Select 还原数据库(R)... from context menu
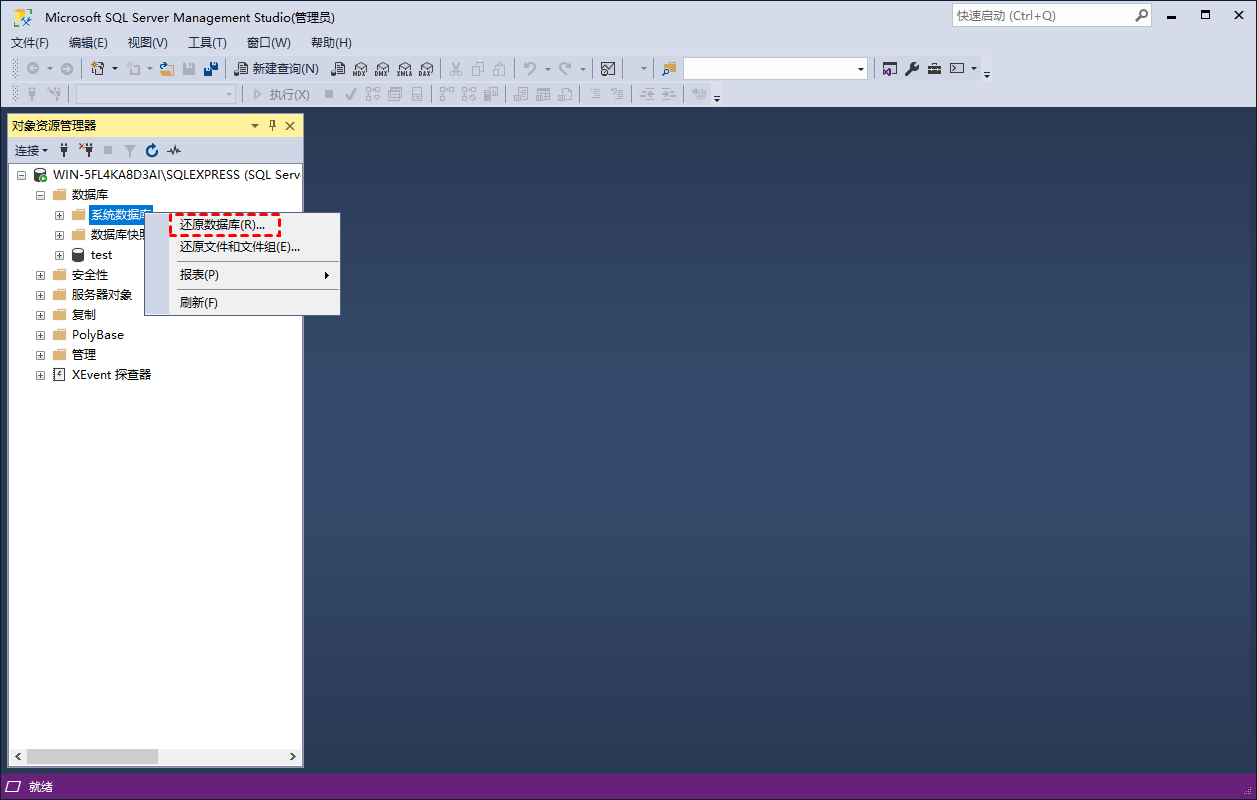Image resolution: width=1257 pixels, height=800 pixels. point(222,225)
